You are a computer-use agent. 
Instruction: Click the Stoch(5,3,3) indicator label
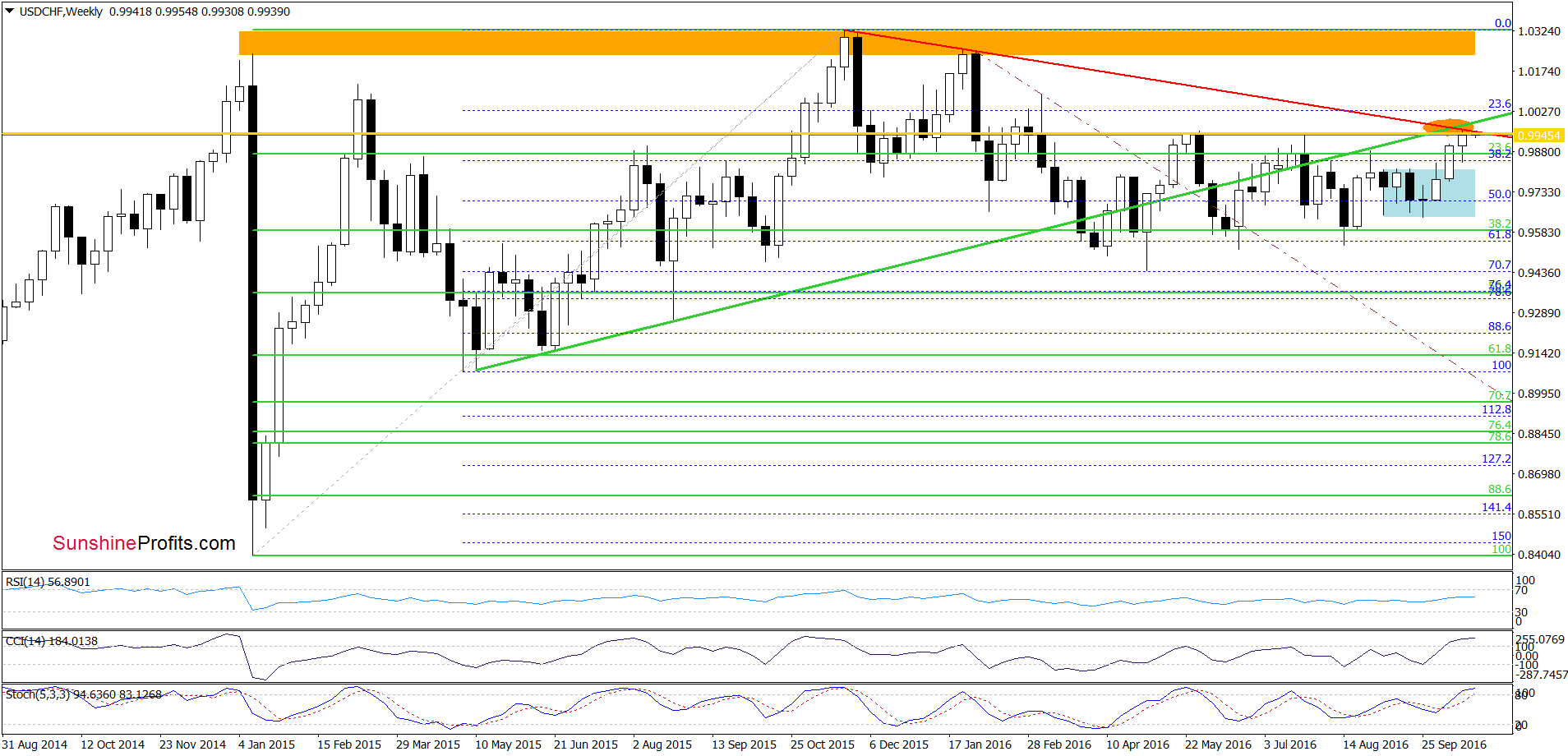[84, 694]
